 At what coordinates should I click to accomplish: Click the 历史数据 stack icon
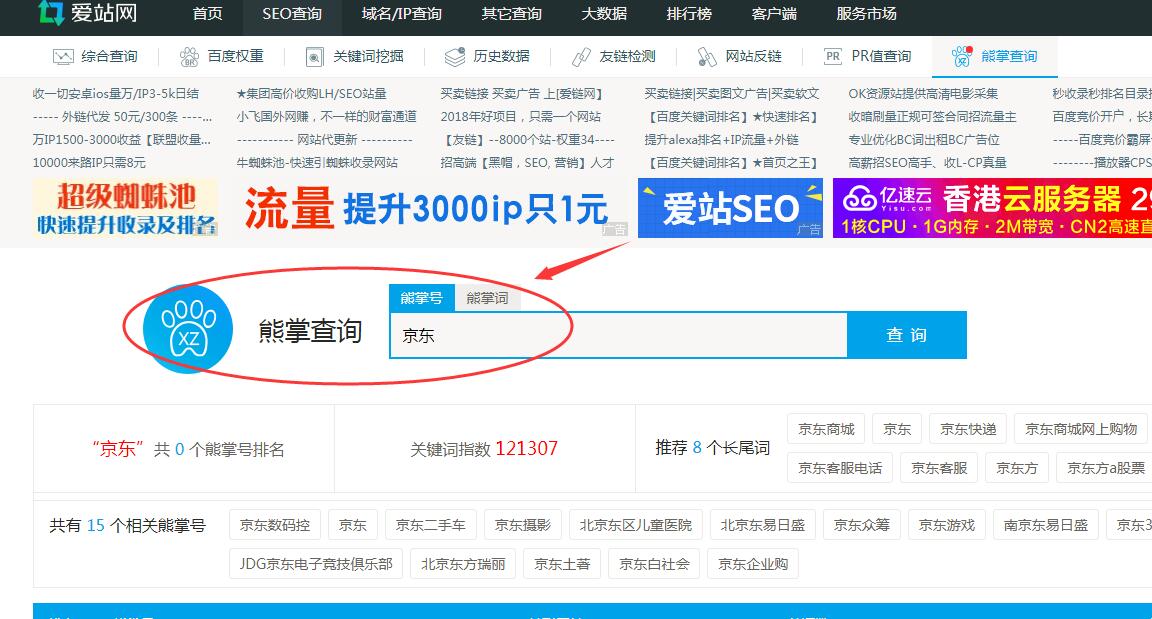(455, 57)
